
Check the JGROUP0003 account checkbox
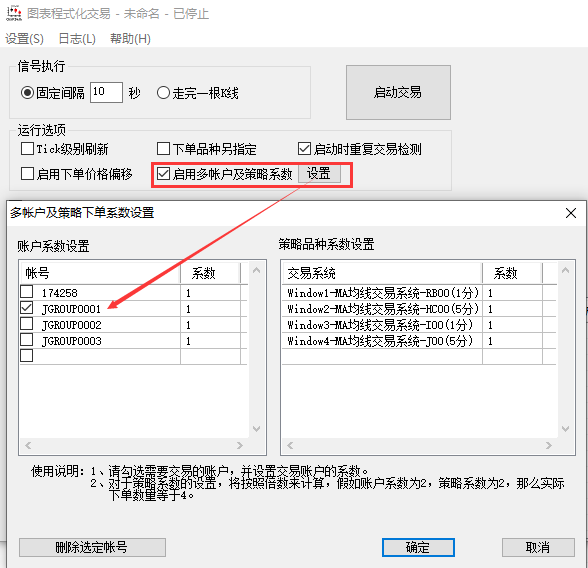tap(27, 340)
